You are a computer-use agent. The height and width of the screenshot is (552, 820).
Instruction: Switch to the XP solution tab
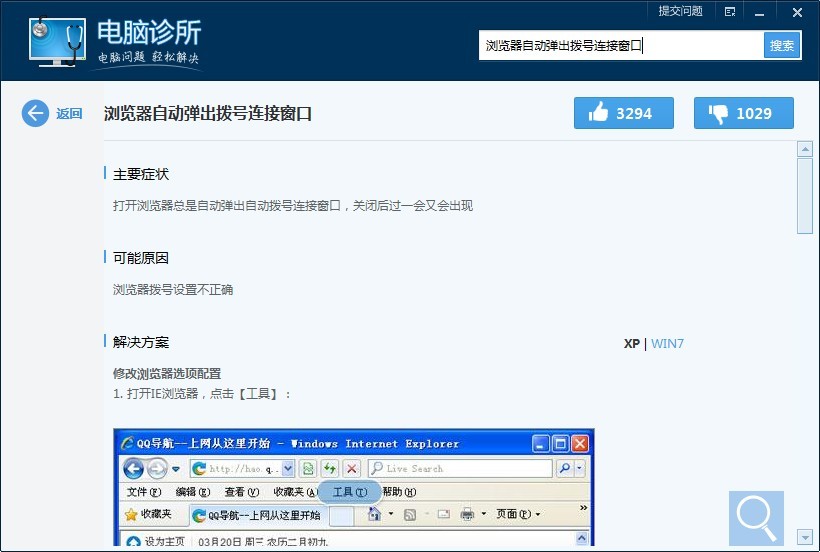coord(631,343)
